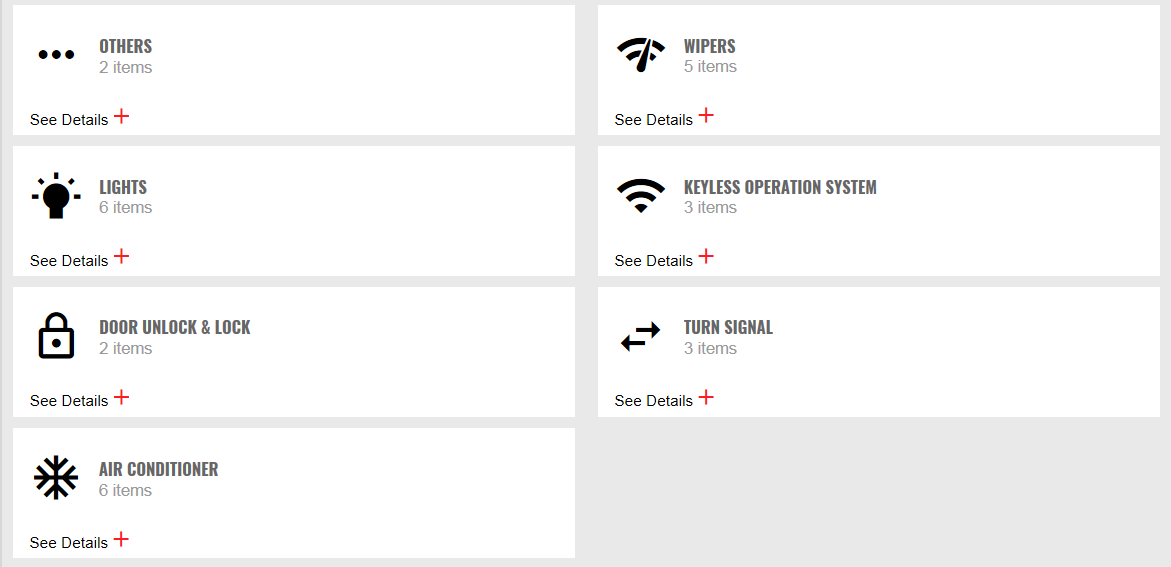Image resolution: width=1171 pixels, height=567 pixels.
Task: Click the Wipers gauge icon
Action: coord(641,55)
